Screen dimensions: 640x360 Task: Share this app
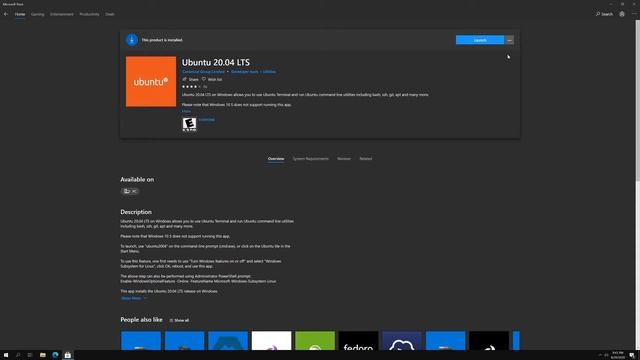(190, 79)
